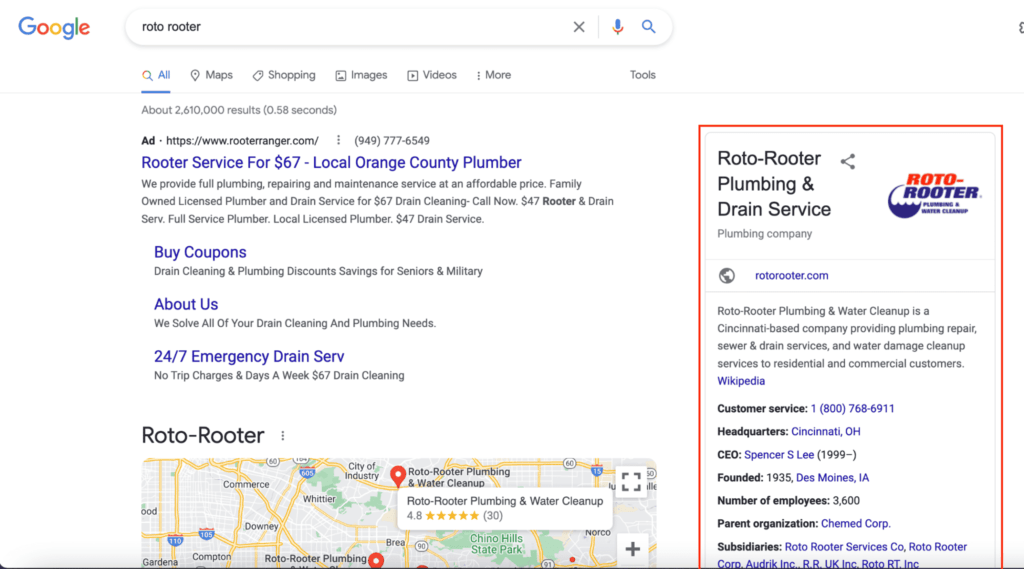Open Des Moines, IA founded link

pyautogui.click(x=832, y=478)
